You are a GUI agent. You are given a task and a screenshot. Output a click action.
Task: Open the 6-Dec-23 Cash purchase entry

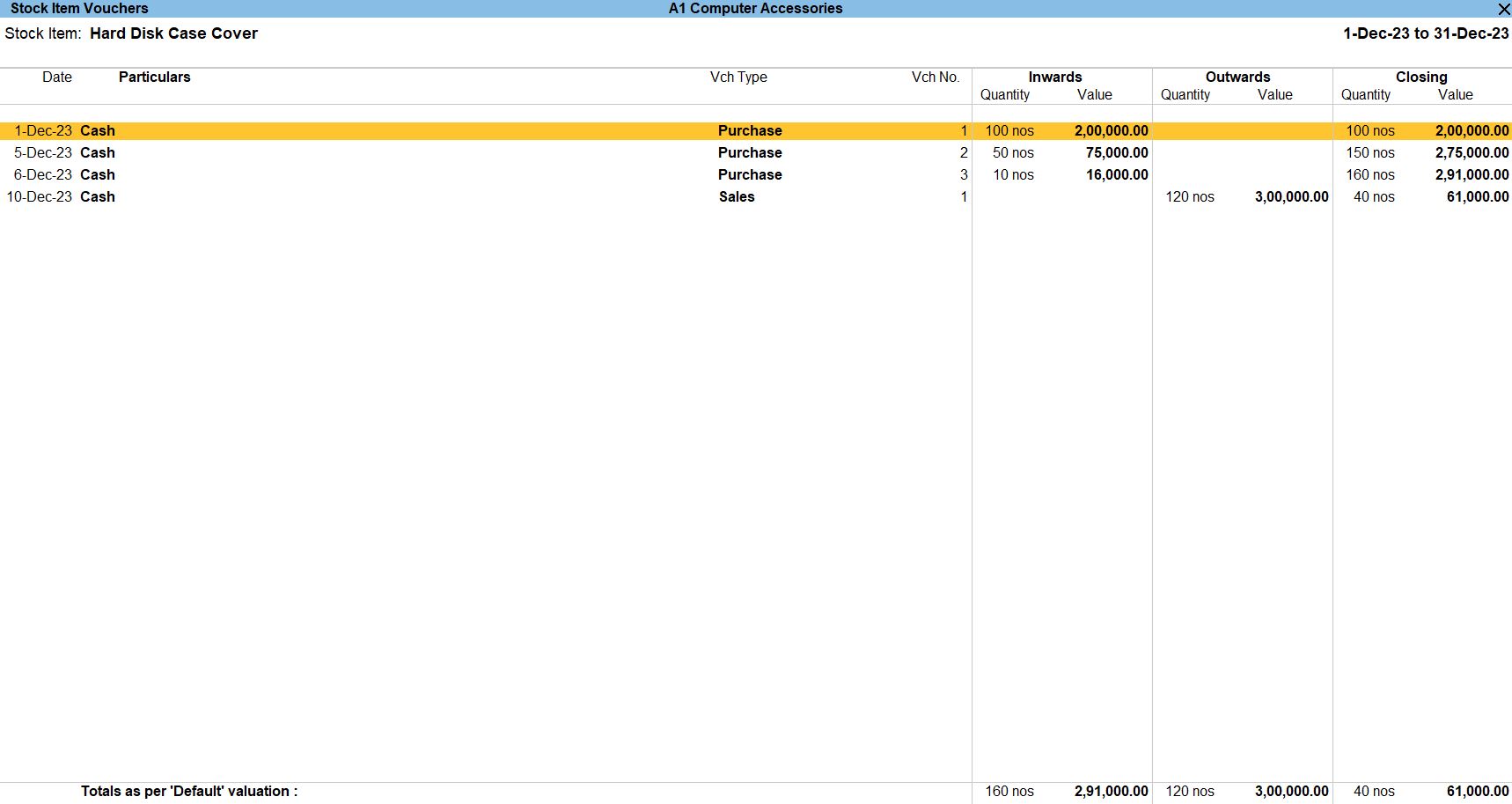(98, 174)
